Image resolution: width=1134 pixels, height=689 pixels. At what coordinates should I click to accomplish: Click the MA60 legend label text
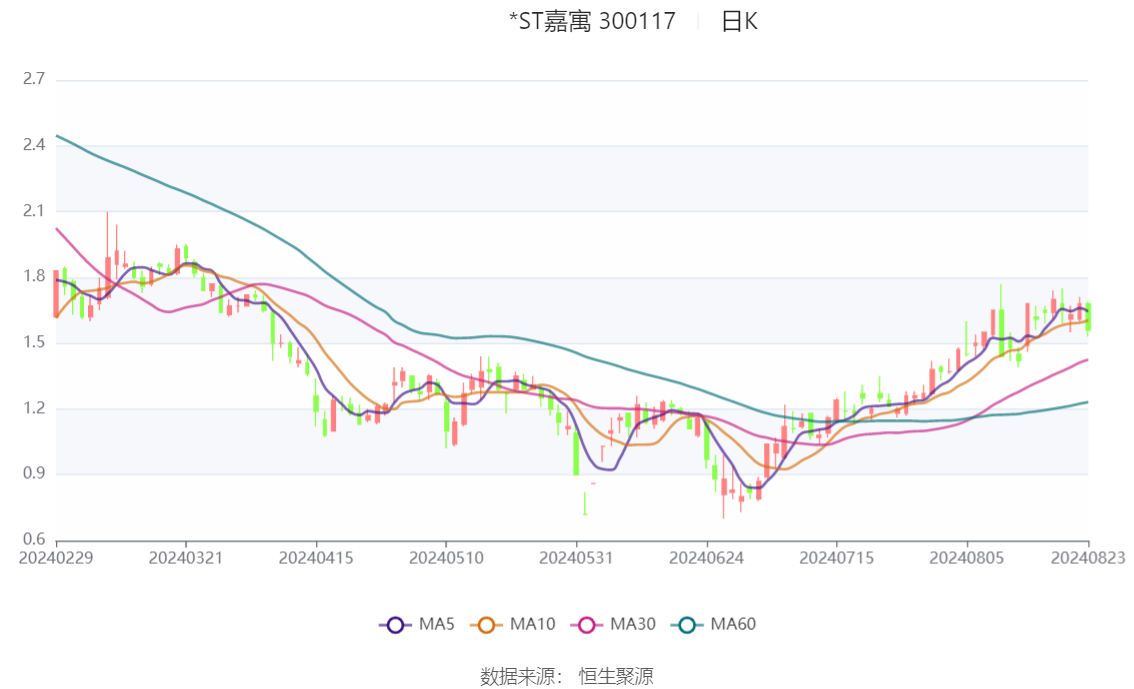733,625
